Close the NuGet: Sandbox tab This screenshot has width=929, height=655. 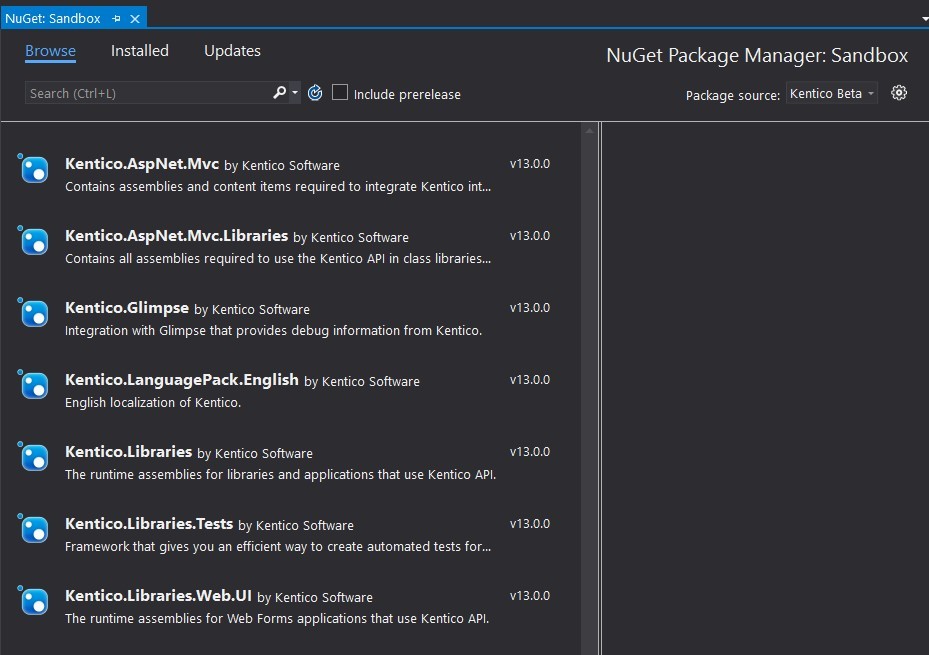pyautogui.click(x=135, y=19)
